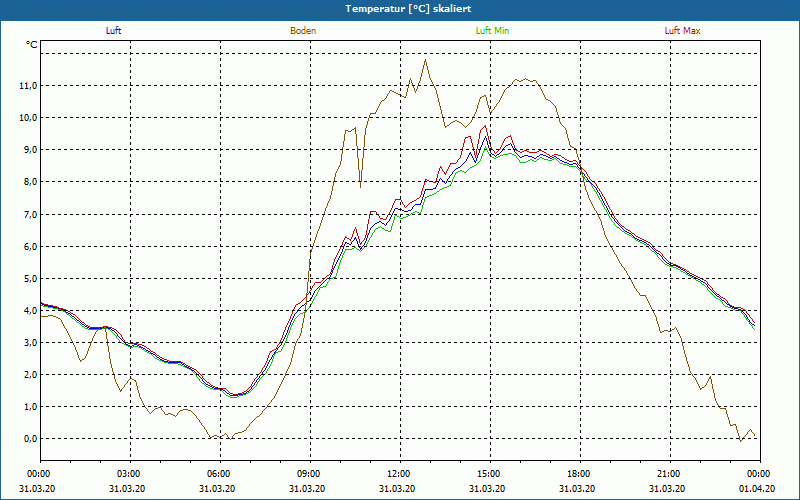Click the °C axis unit label
800x500 pixels.
[x=32, y=45]
